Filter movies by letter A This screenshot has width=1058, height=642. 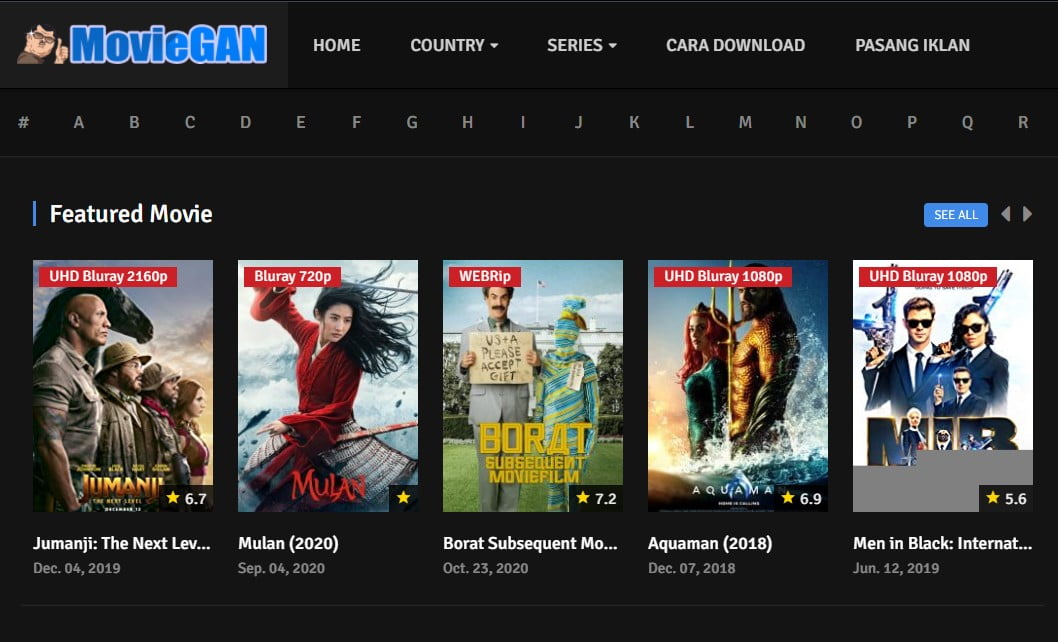pos(79,122)
